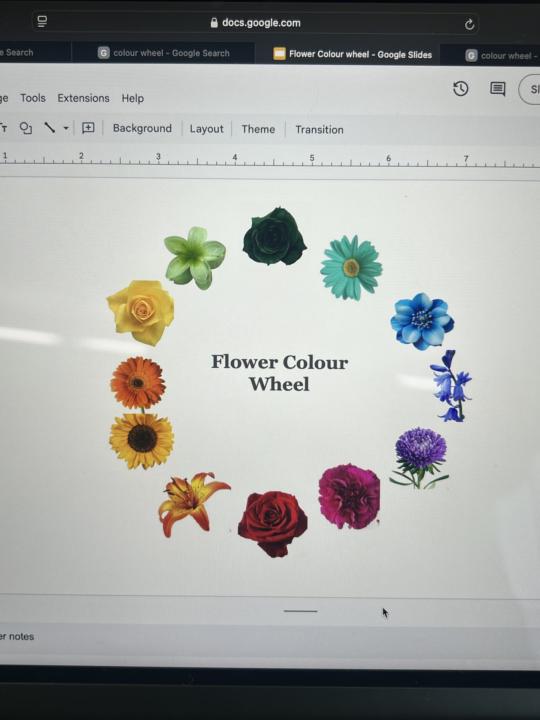Viewport: 540px width, 720px height.
Task: Click the site settings icon in address bar
Action: point(42,21)
